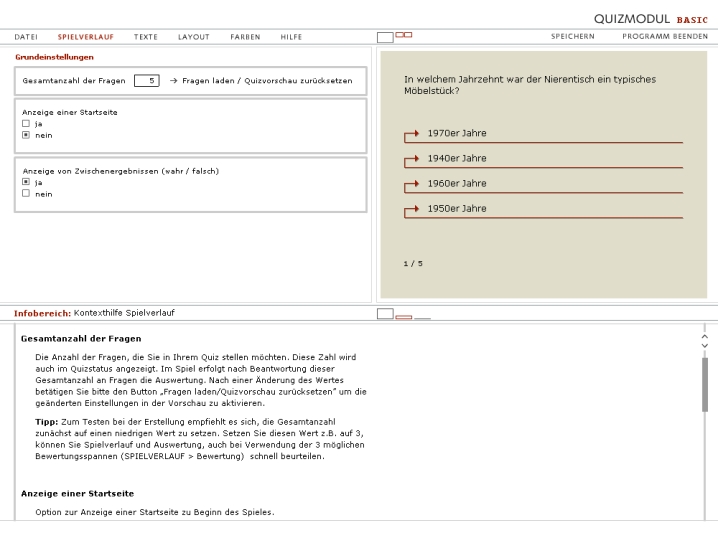718x538 pixels.
Task: Select 'nein' under Anzeige einer Startseite
Action: point(26,135)
